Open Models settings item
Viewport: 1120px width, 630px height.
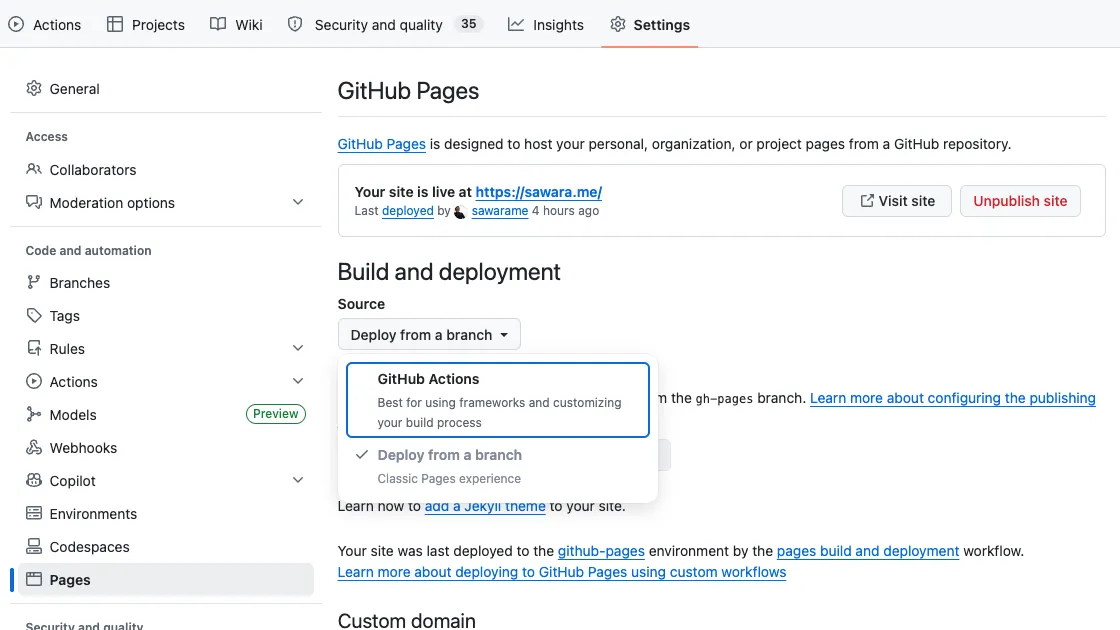pos(166,414)
